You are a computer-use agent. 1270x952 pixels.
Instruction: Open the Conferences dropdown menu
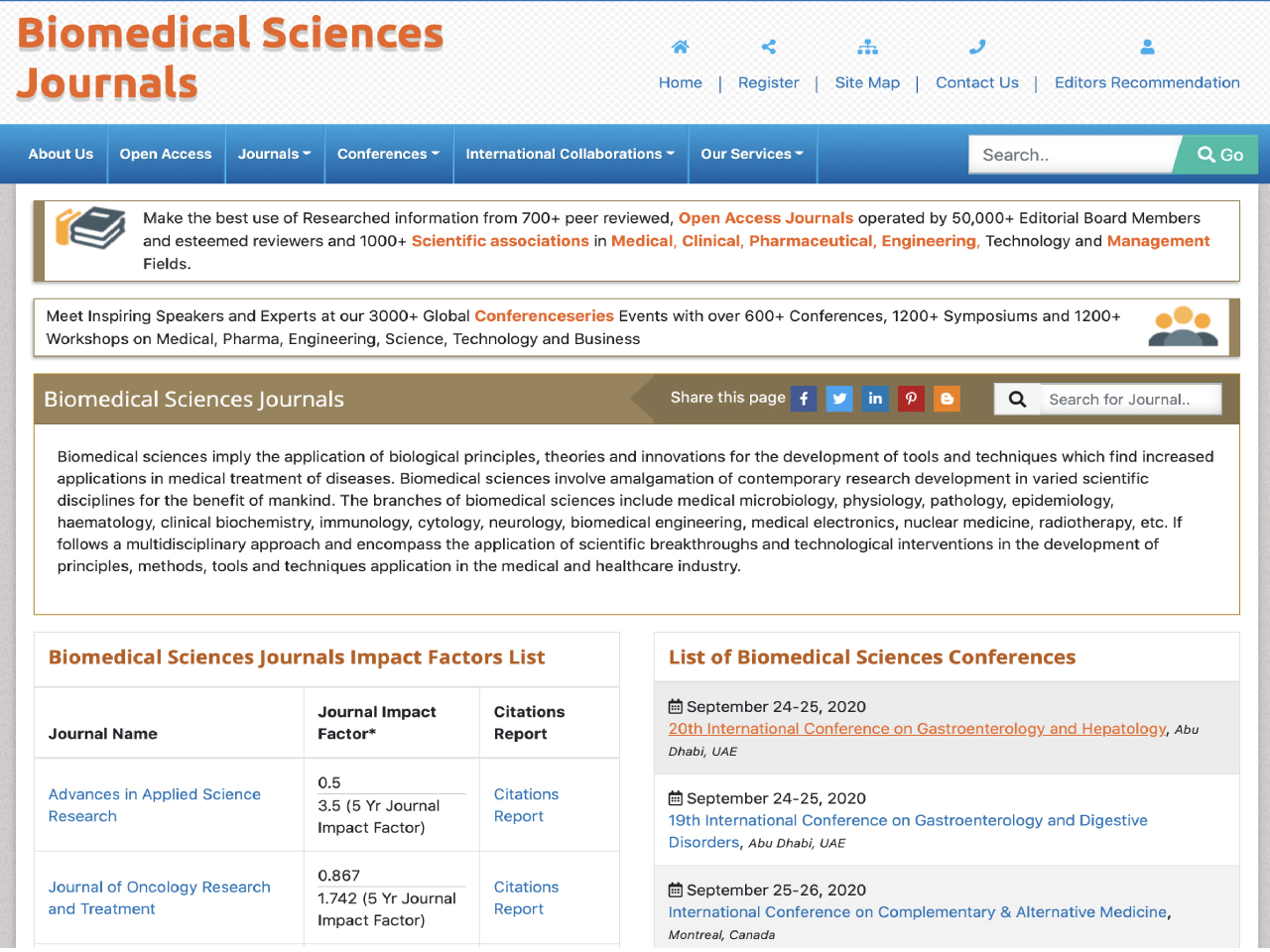click(389, 154)
